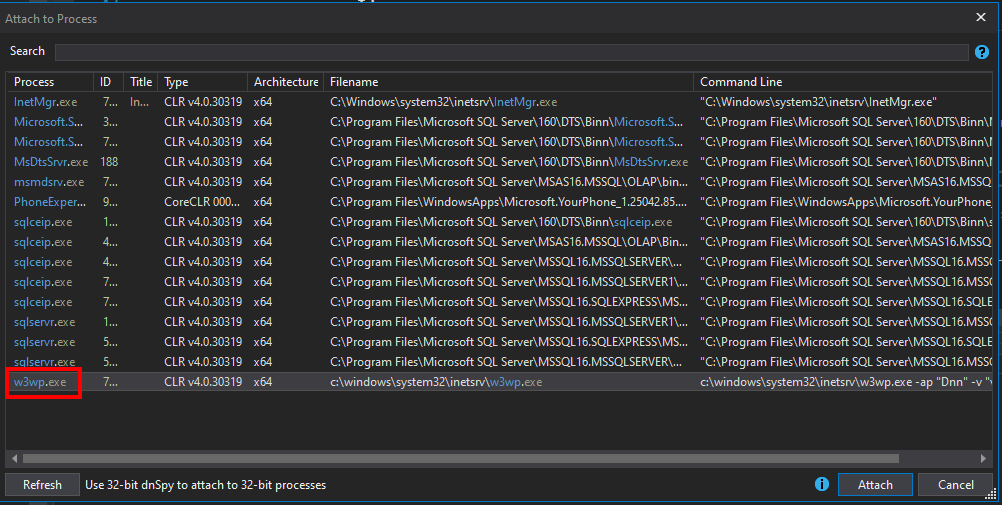
Task: Sort by the Command Line column header
Action: coord(844,82)
